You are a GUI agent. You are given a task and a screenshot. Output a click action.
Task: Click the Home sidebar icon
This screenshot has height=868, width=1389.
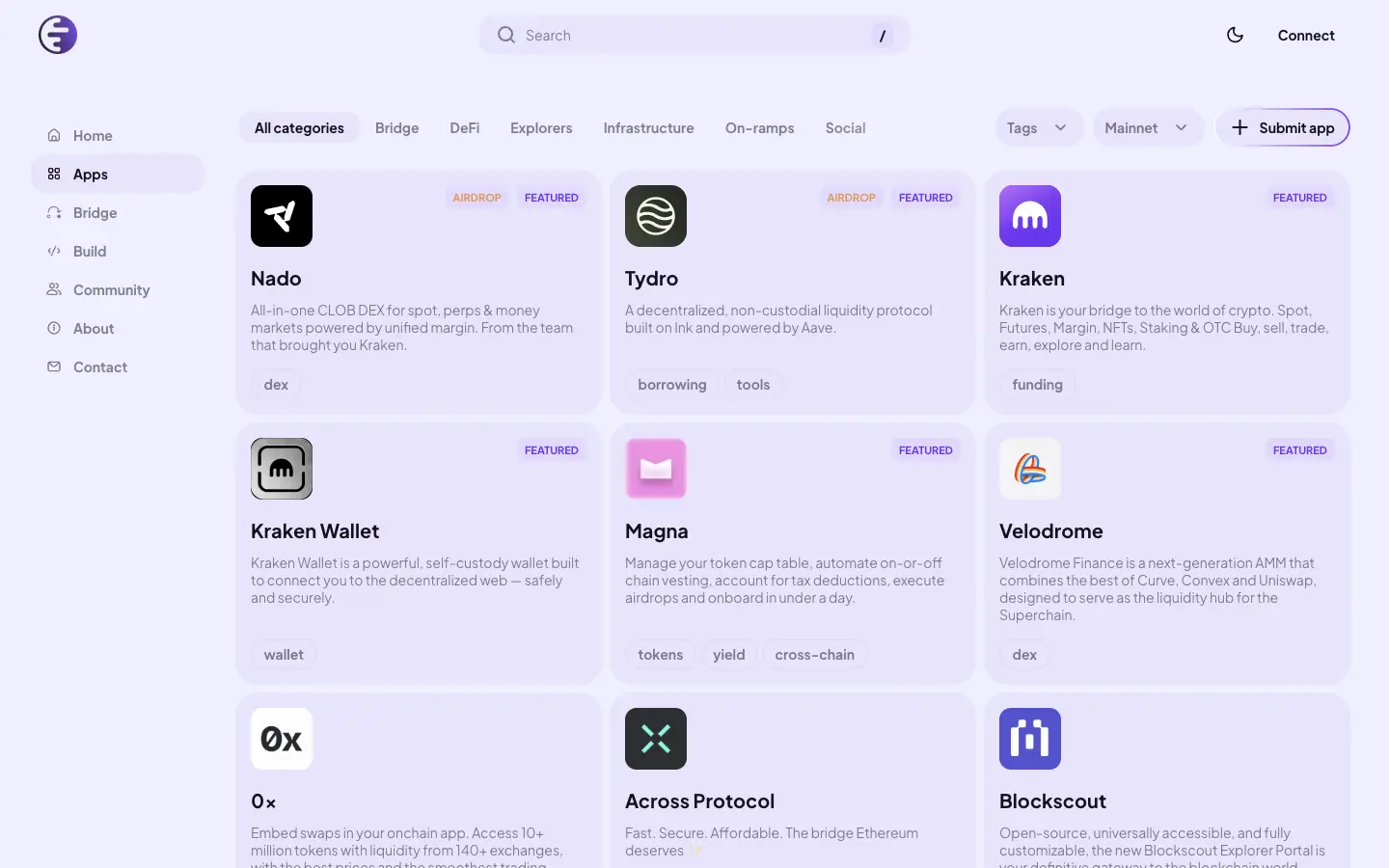54,135
